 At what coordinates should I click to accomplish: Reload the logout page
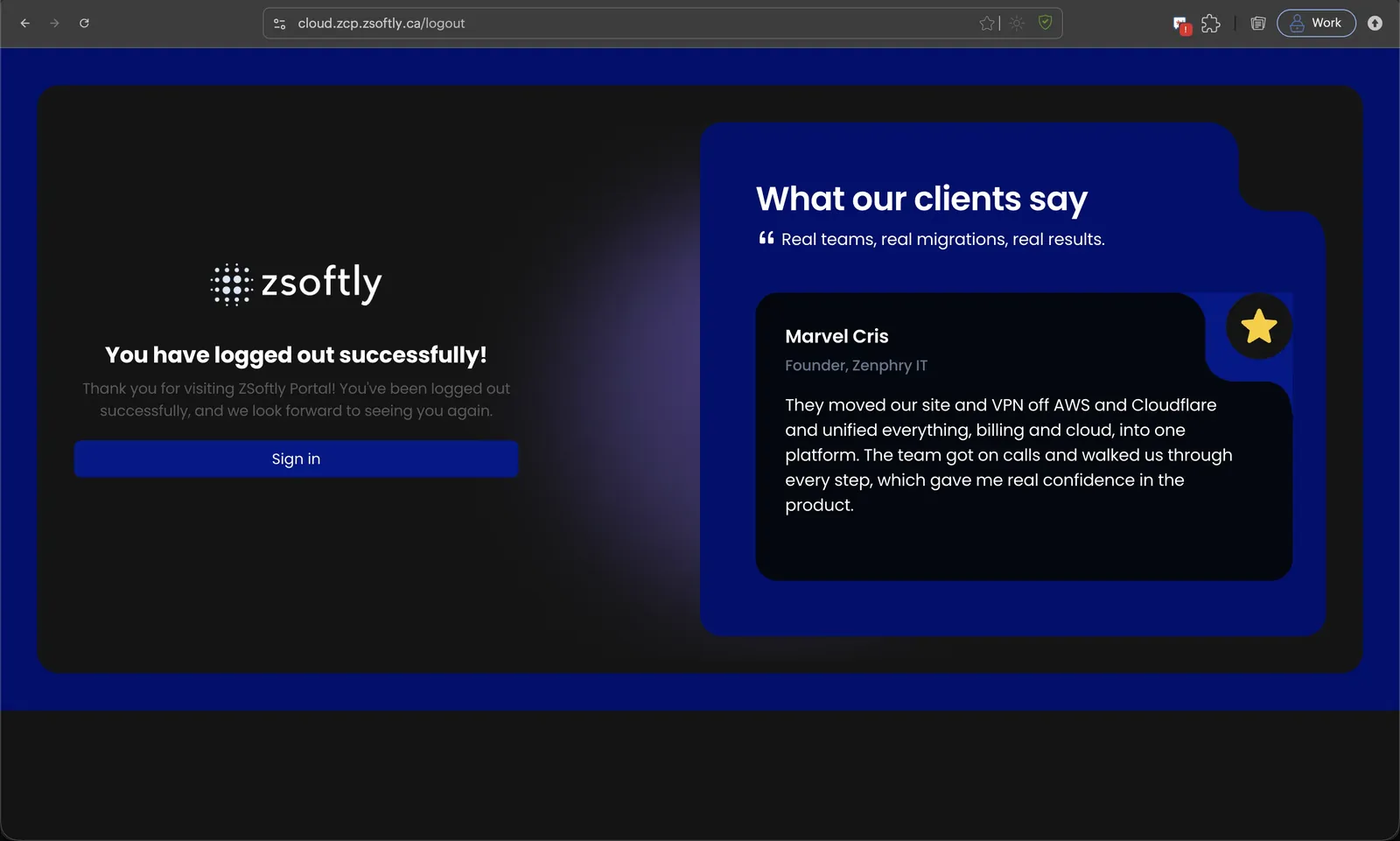tap(84, 24)
